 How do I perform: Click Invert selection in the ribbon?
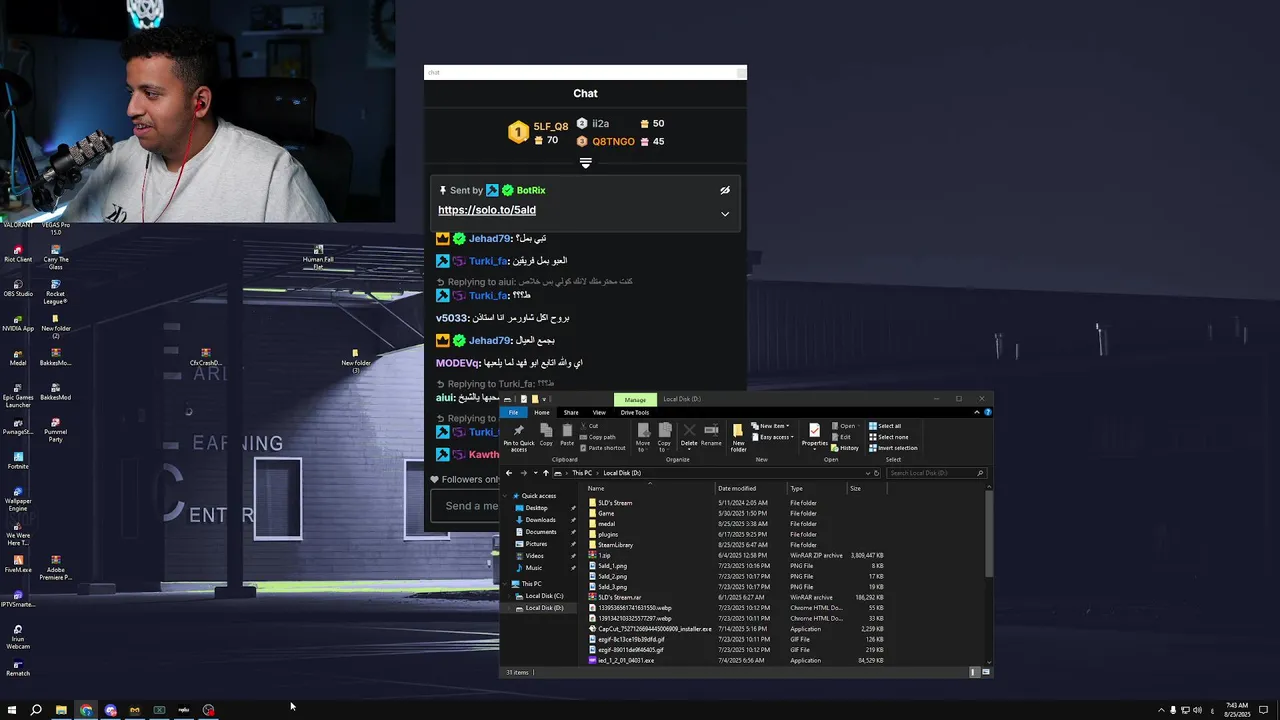pyautogui.click(x=893, y=448)
